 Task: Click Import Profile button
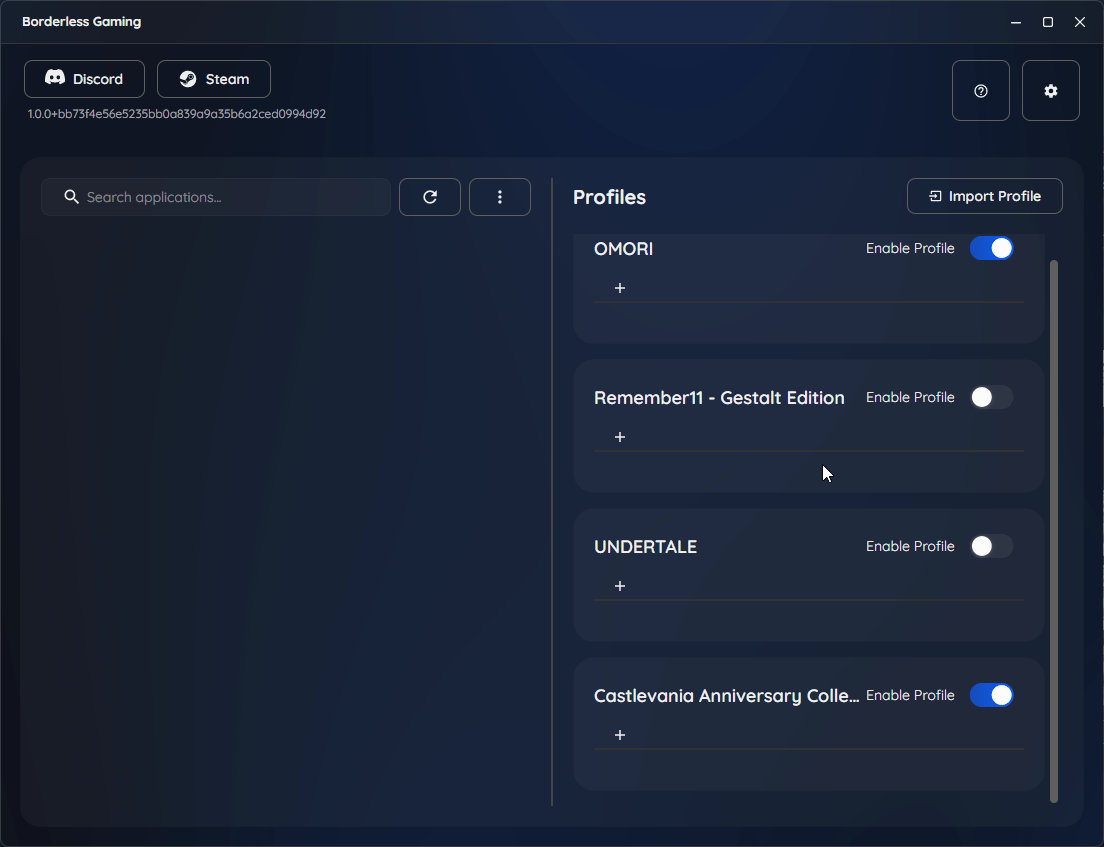tap(984, 196)
